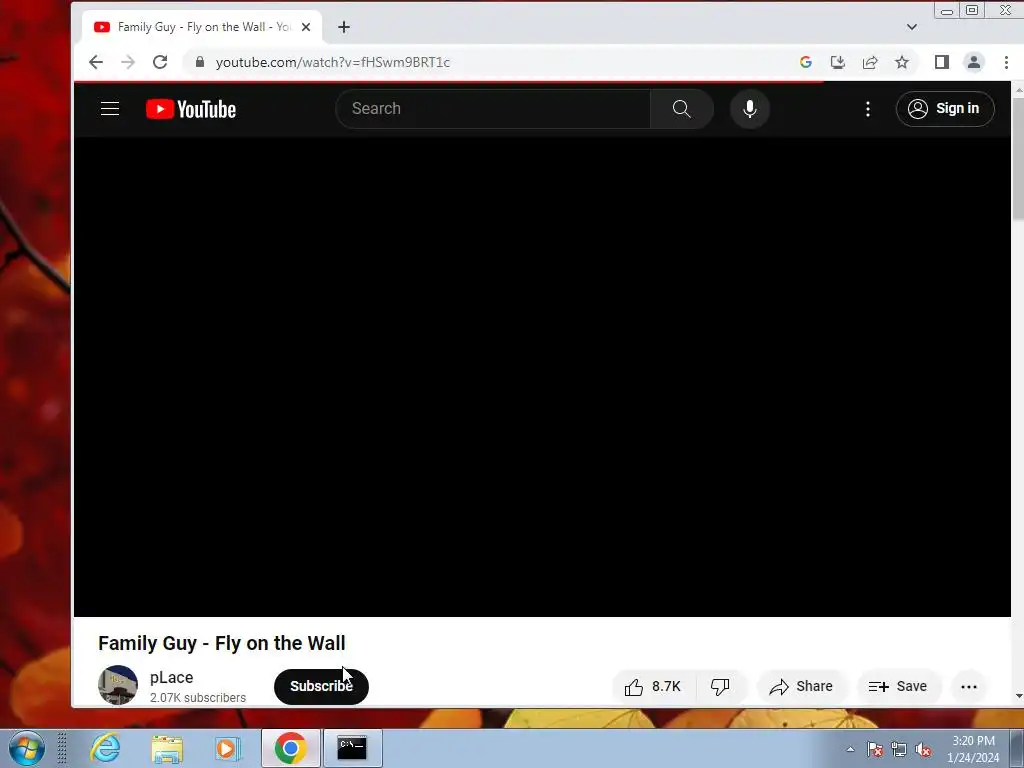Click the 8.7K like count
1024x768 pixels.
click(x=666, y=687)
